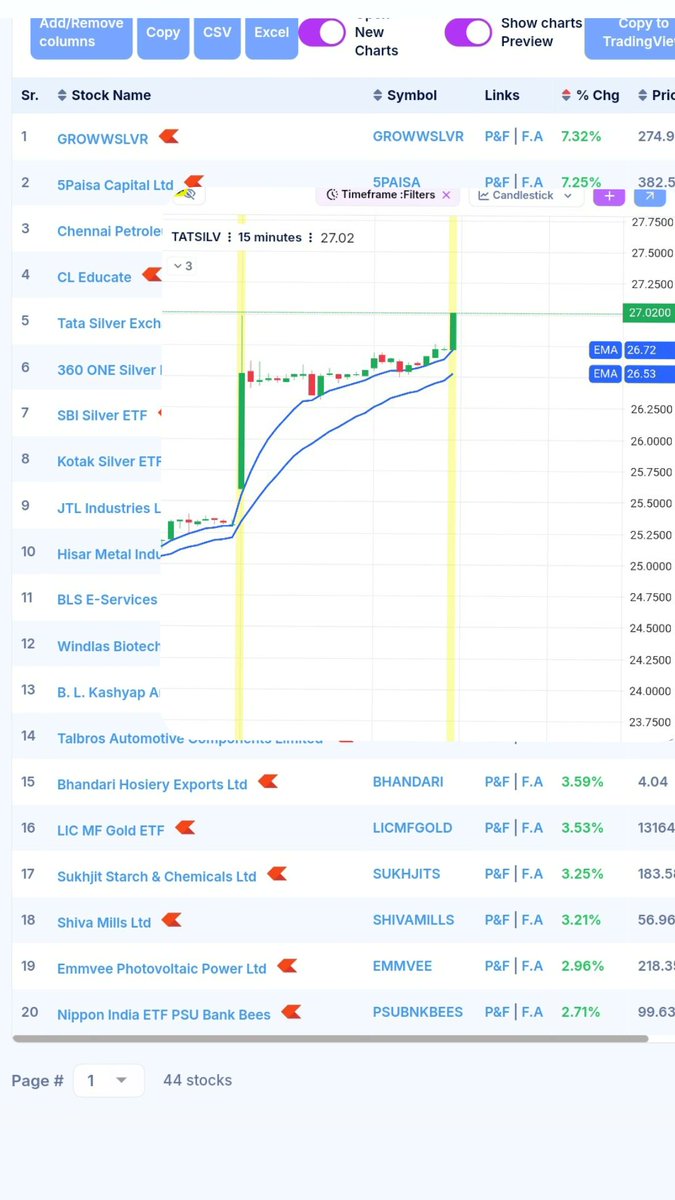Viewport: 675px width, 1200px height.
Task: Click 3.59% change value for BHANDARI
Action: point(582,782)
